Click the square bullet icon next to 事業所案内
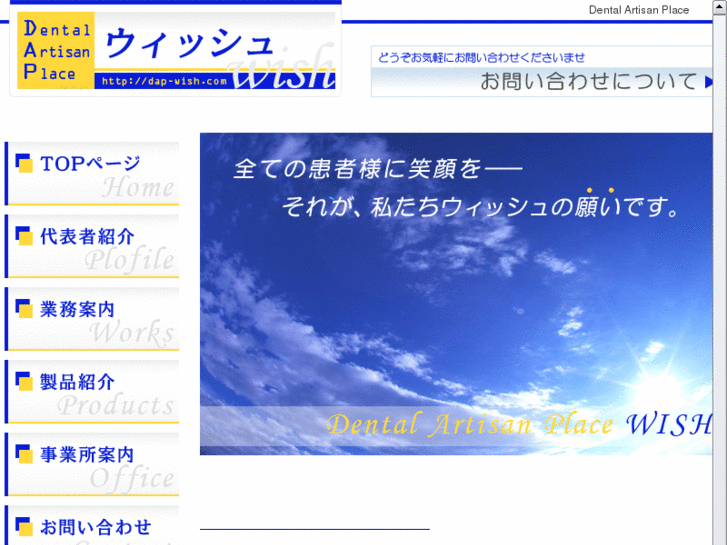The width and height of the screenshot is (727, 545). point(24,454)
